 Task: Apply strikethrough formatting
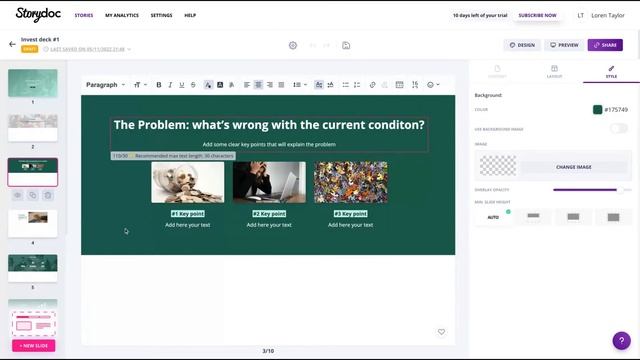[x=193, y=85]
